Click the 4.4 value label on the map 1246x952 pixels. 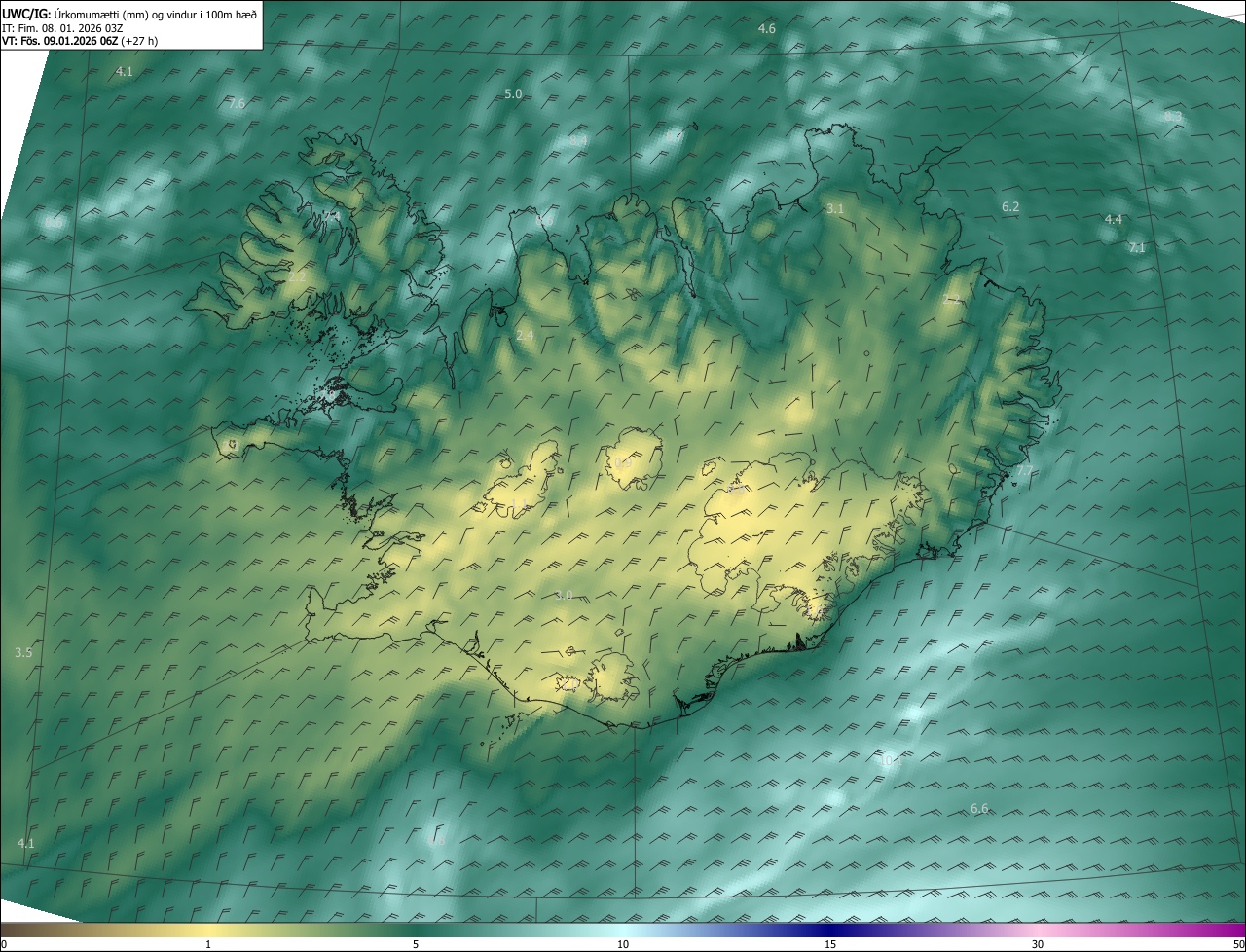pyautogui.click(x=1113, y=220)
